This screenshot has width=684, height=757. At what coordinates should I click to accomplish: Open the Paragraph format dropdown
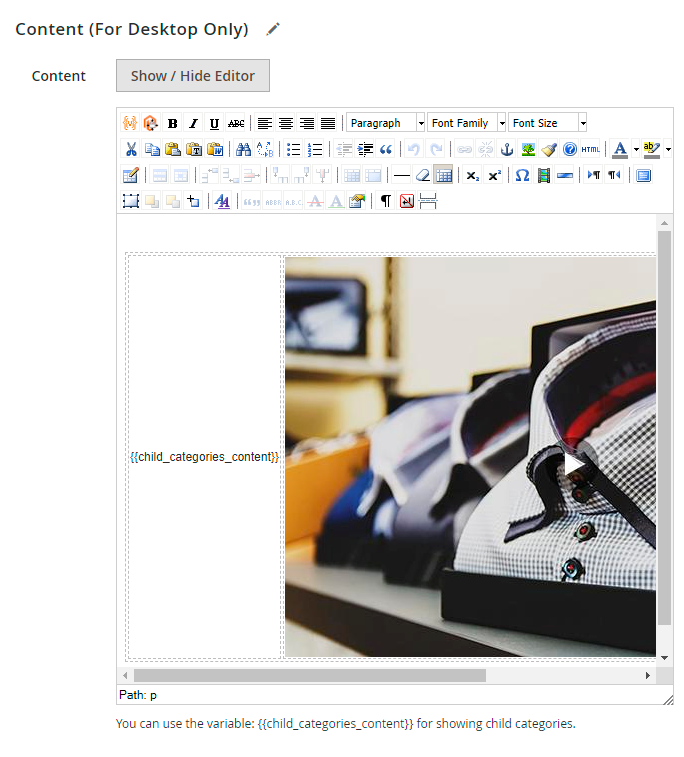coord(386,123)
